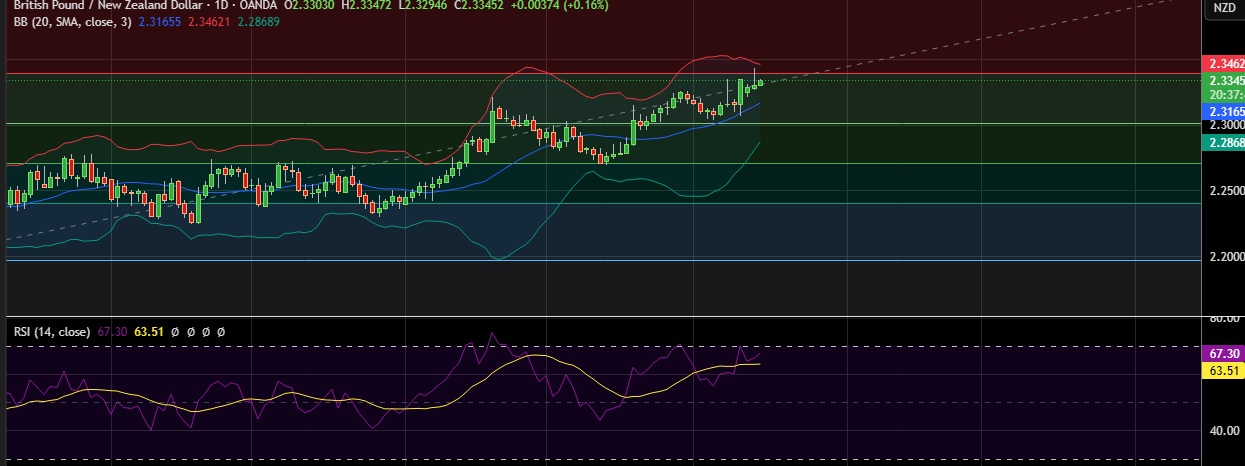Click the 80.00 RSI scale value

click(x=1226, y=319)
